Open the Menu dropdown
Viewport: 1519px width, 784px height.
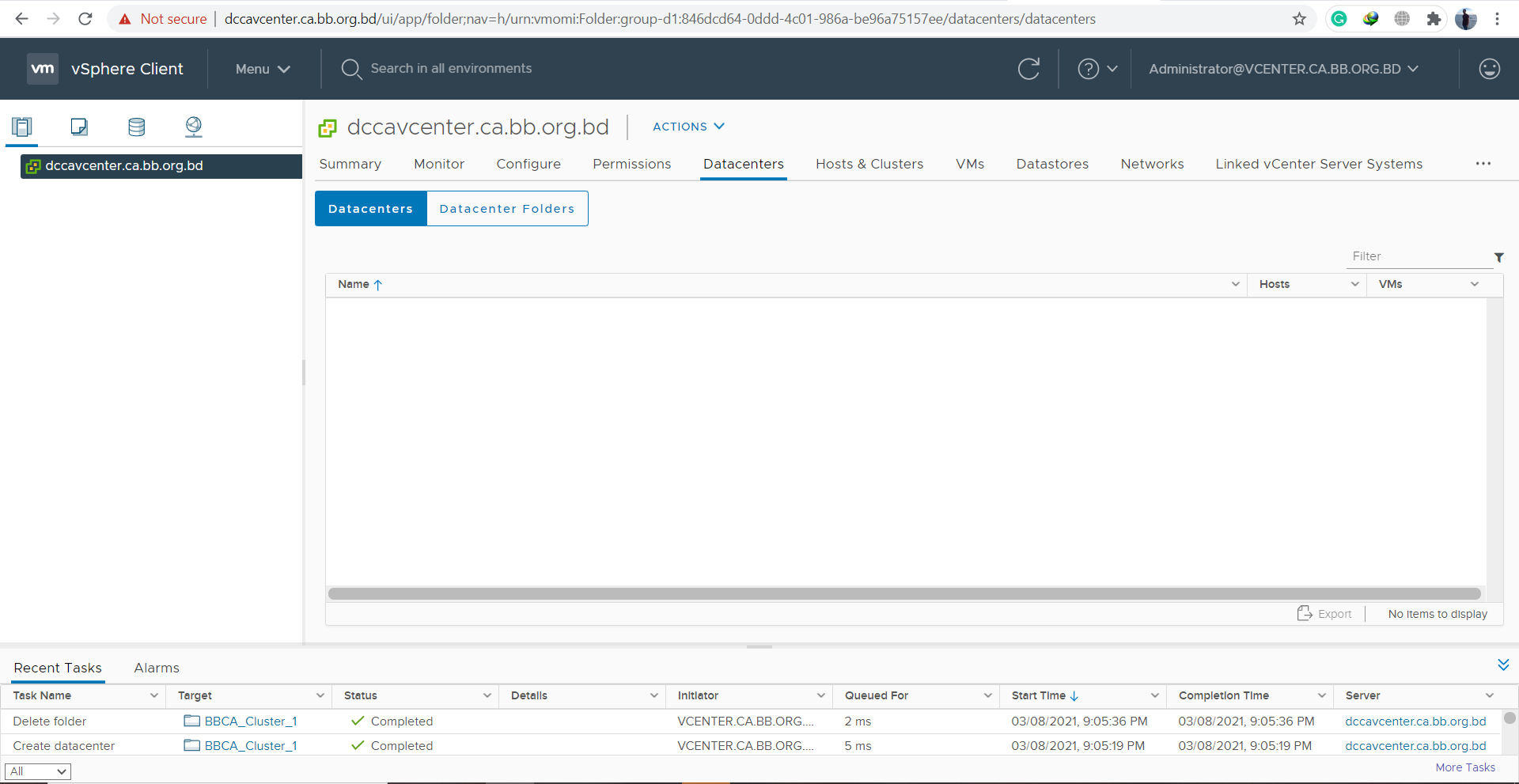coord(263,69)
